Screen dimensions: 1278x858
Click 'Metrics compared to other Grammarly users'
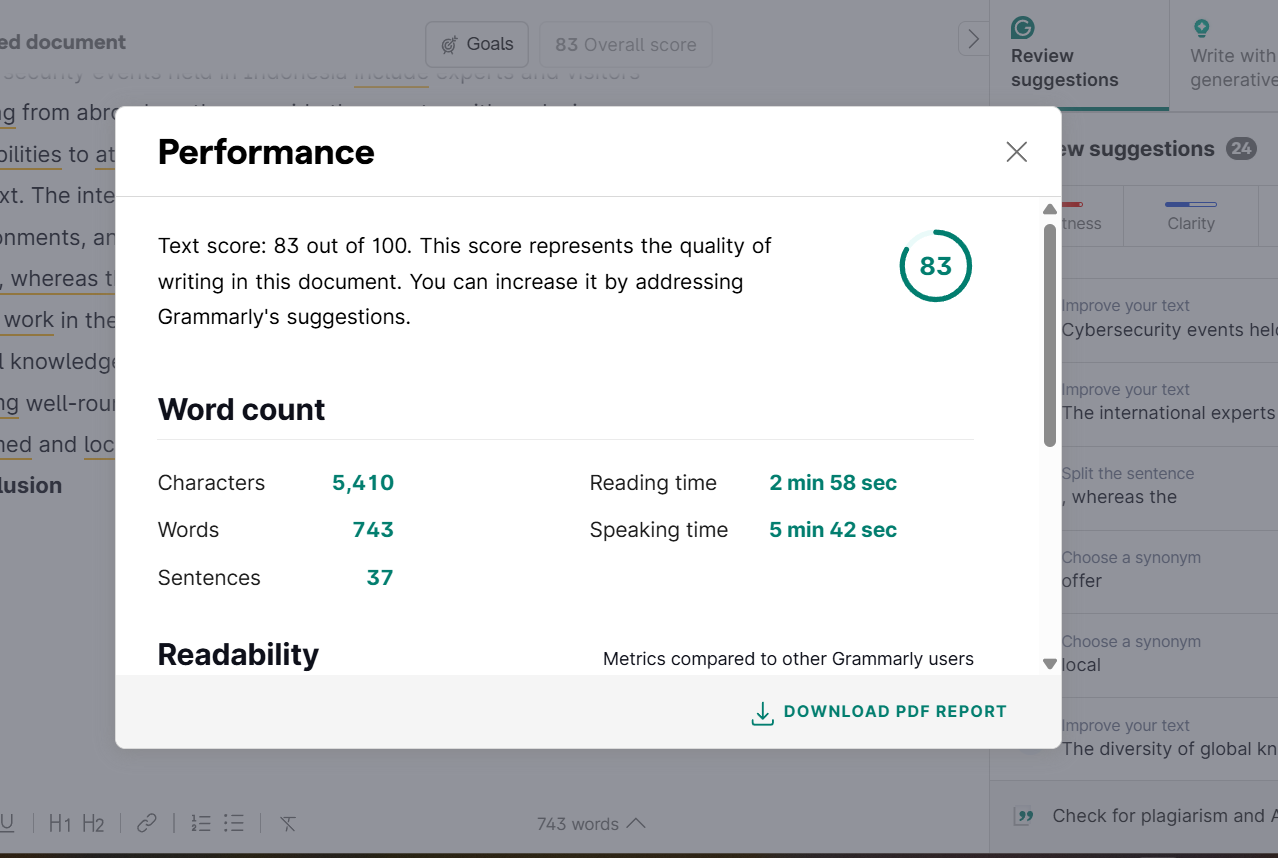(788, 659)
